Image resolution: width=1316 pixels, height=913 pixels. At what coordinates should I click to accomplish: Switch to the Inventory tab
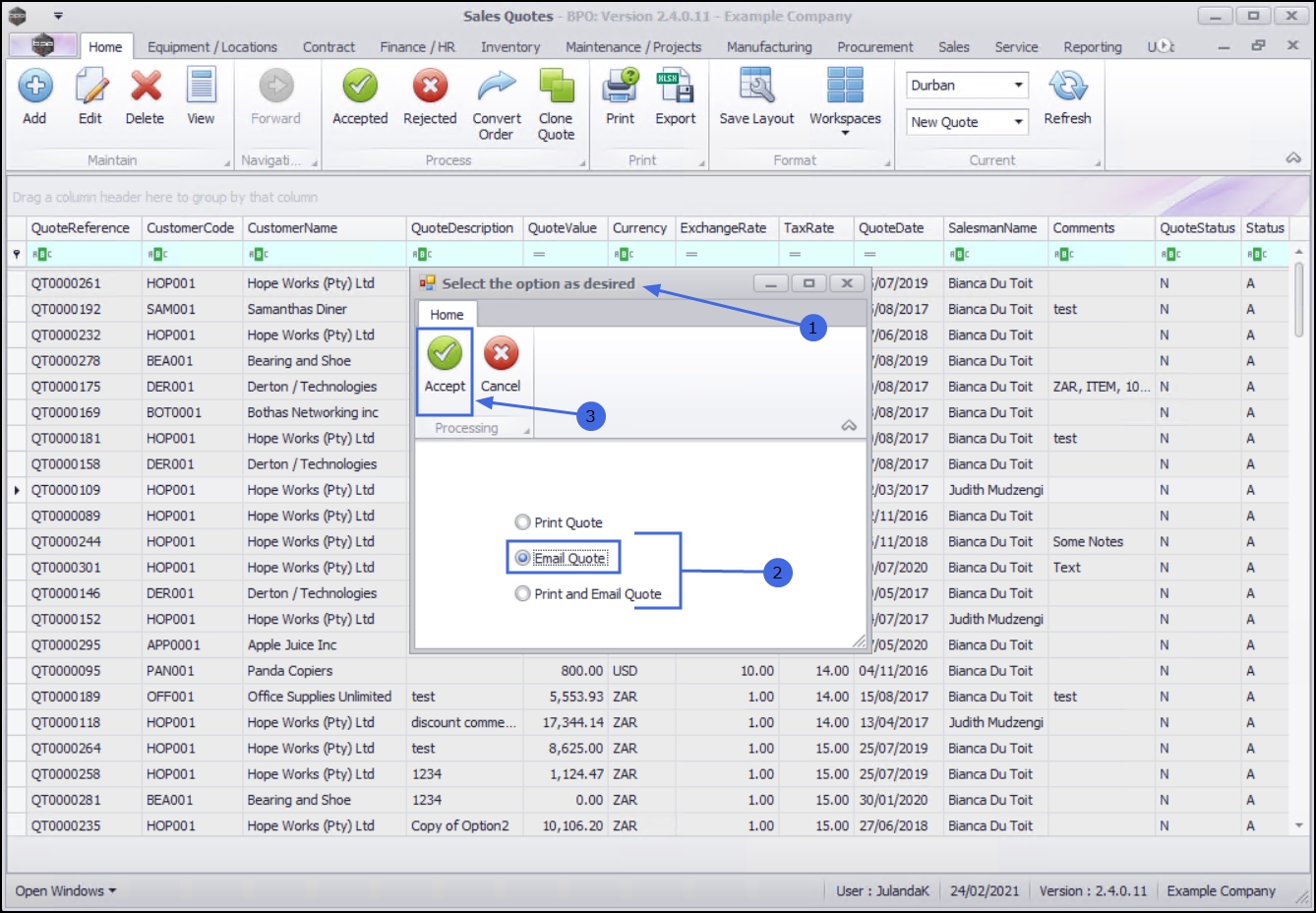click(x=510, y=46)
